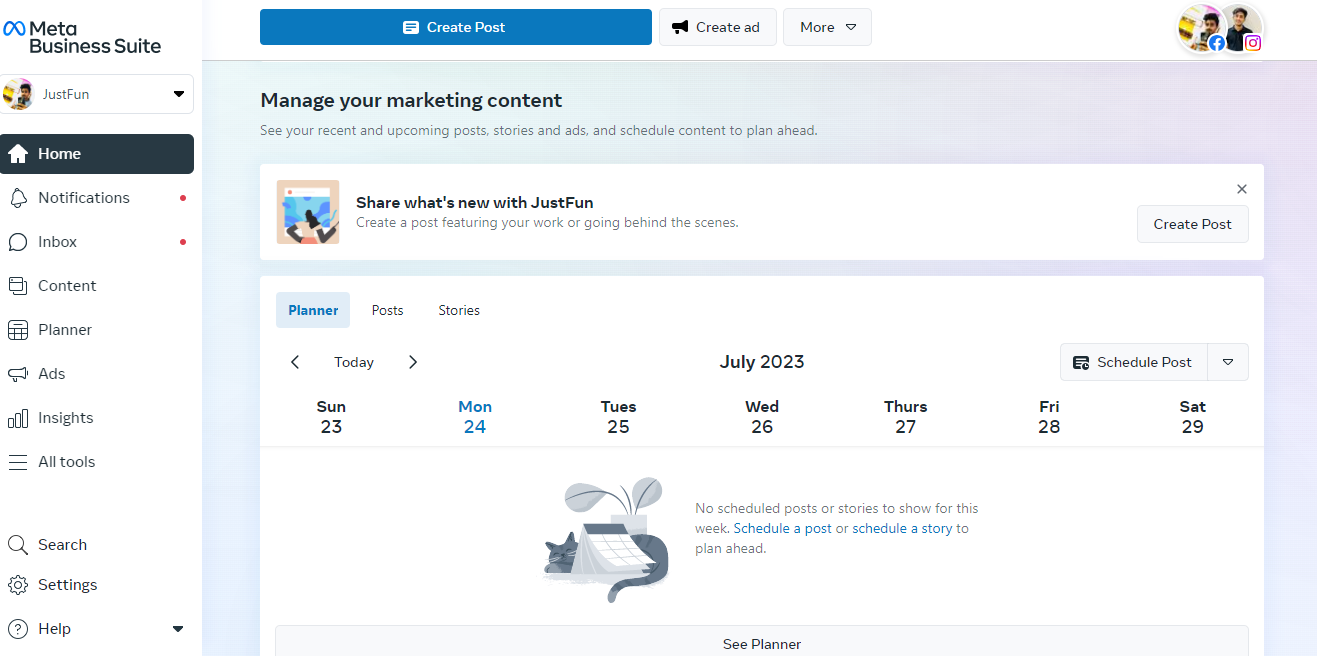Viewport: 1317px width, 656px height.
Task: Open Search
Action: click(62, 544)
